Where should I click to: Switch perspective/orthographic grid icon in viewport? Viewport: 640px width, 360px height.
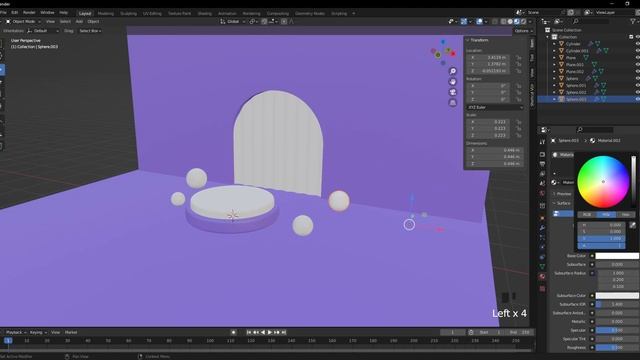(x=453, y=103)
